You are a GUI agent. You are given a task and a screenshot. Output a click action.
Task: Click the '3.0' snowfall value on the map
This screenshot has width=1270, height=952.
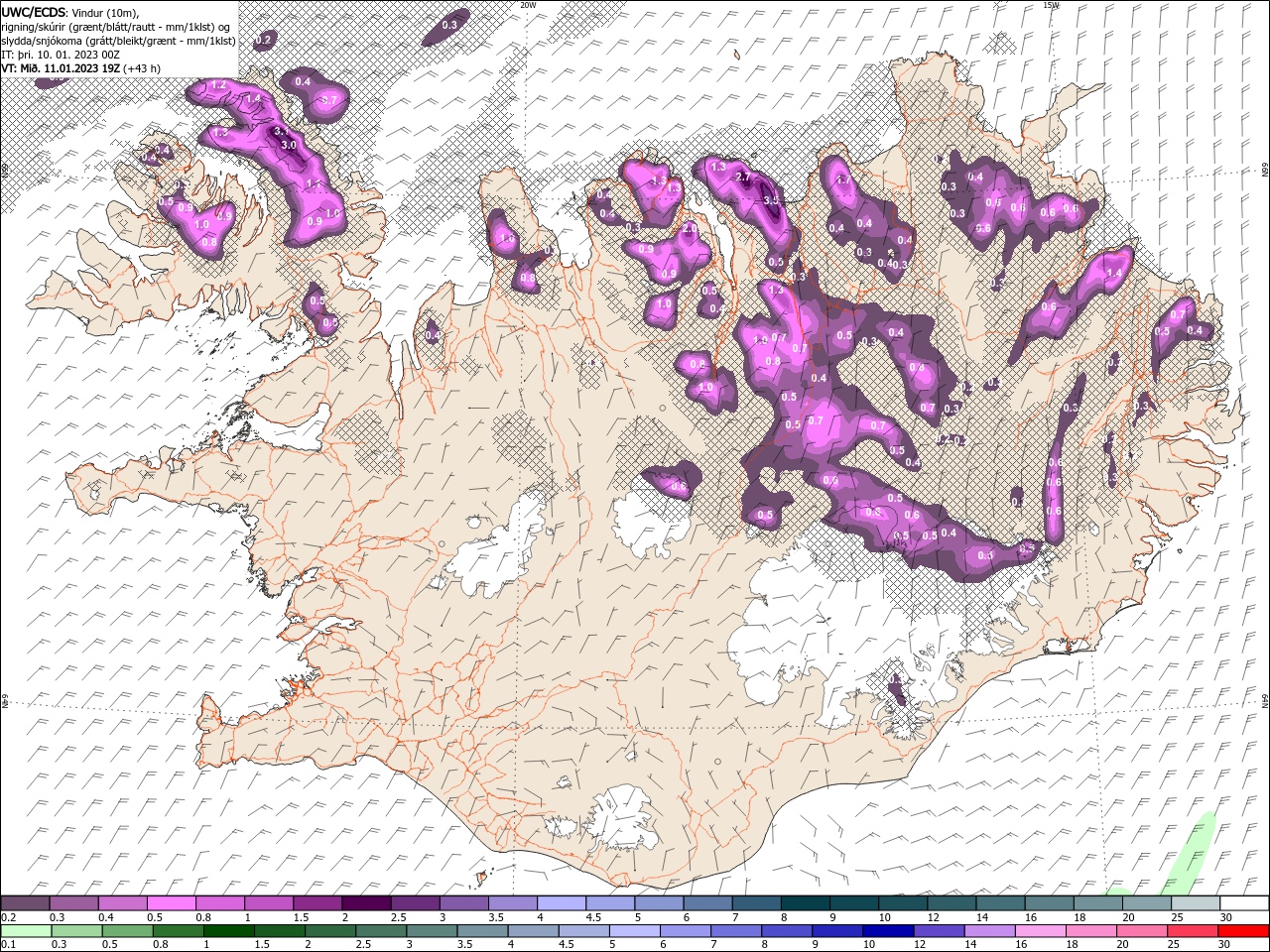tap(289, 145)
